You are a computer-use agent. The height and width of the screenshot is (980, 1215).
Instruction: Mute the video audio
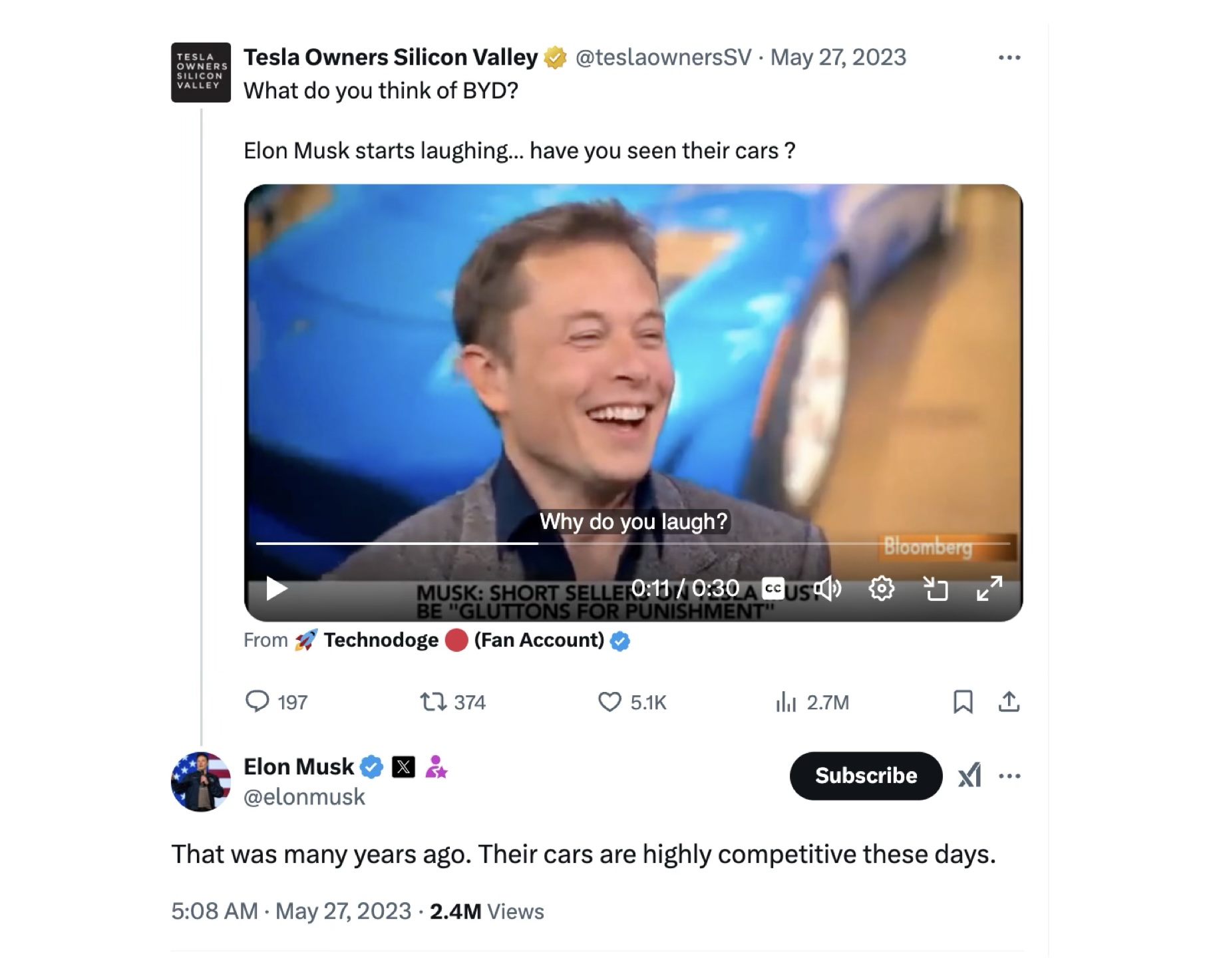pyautogui.click(x=827, y=588)
